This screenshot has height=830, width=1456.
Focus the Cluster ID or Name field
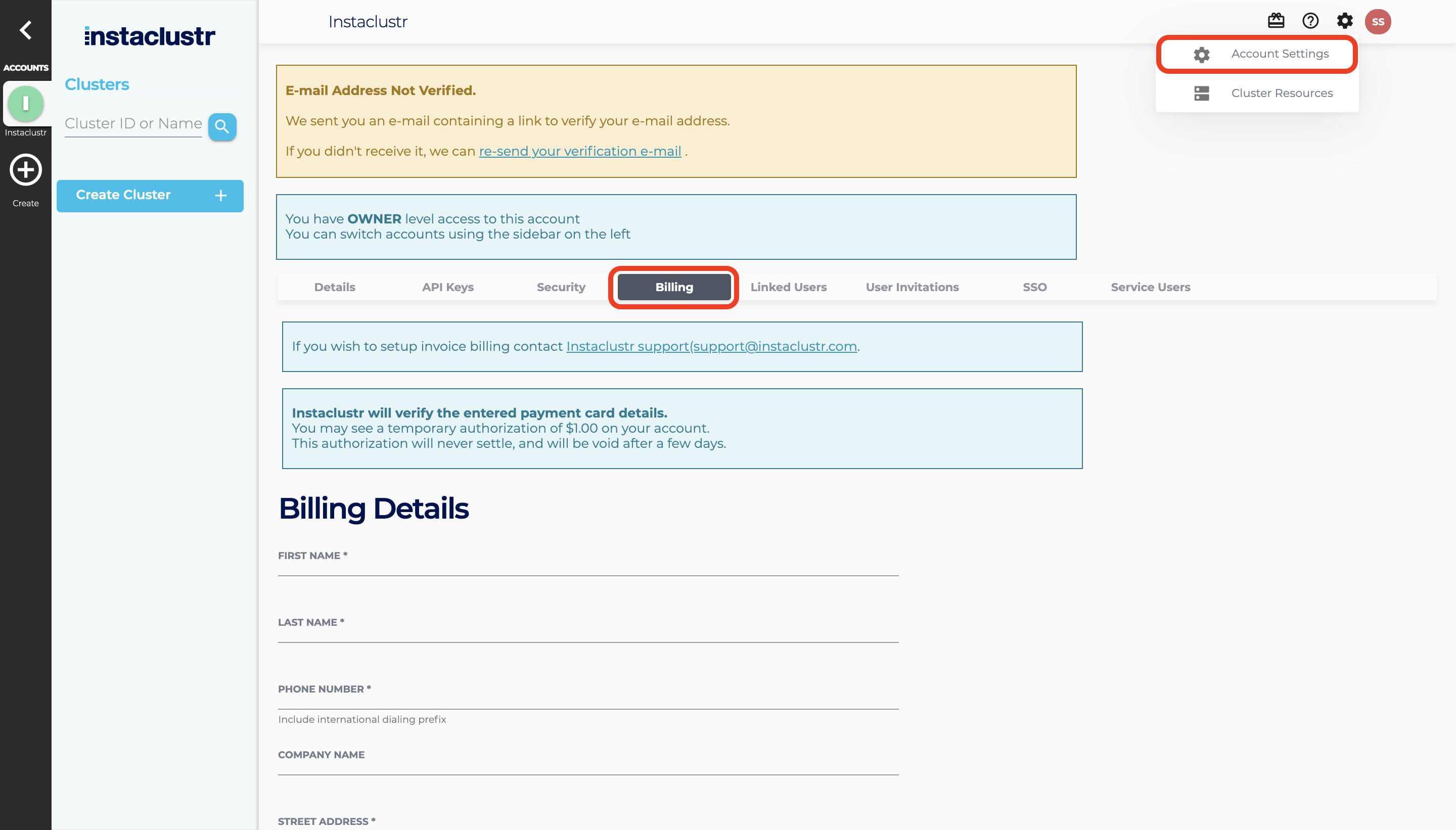(133, 124)
